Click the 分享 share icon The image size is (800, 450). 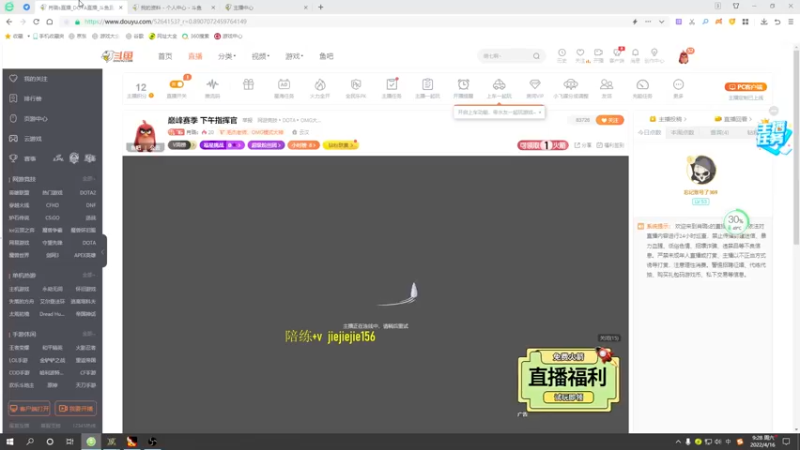583,145
